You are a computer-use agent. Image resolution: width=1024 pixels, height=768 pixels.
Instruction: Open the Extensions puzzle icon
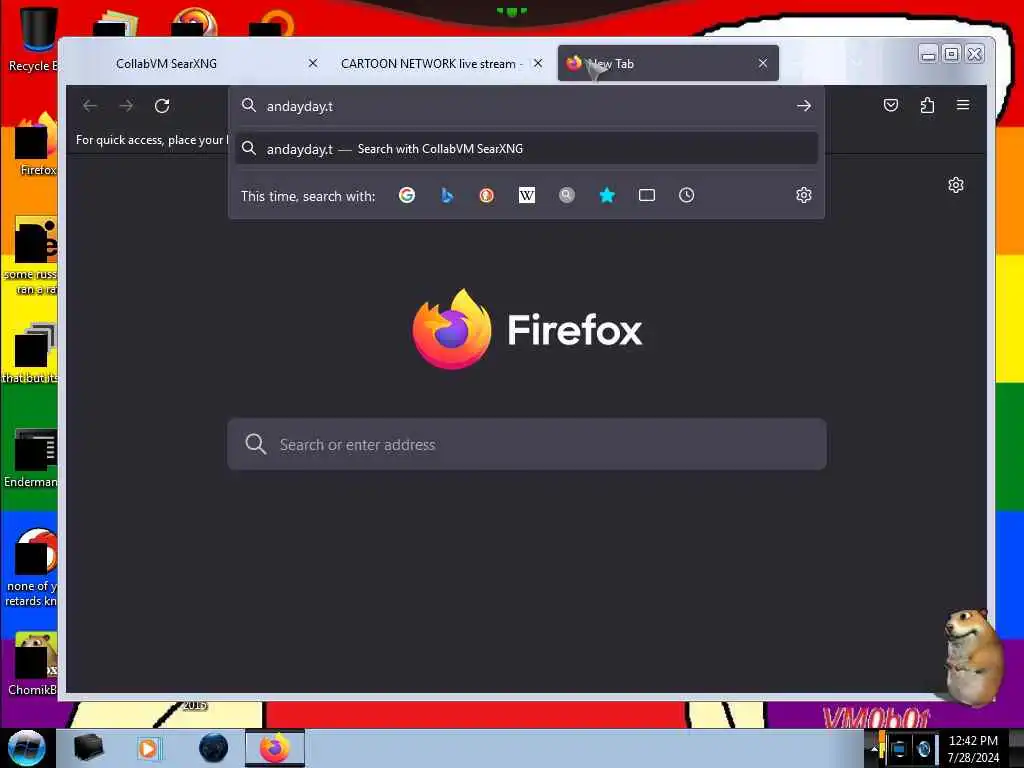pyautogui.click(x=927, y=105)
